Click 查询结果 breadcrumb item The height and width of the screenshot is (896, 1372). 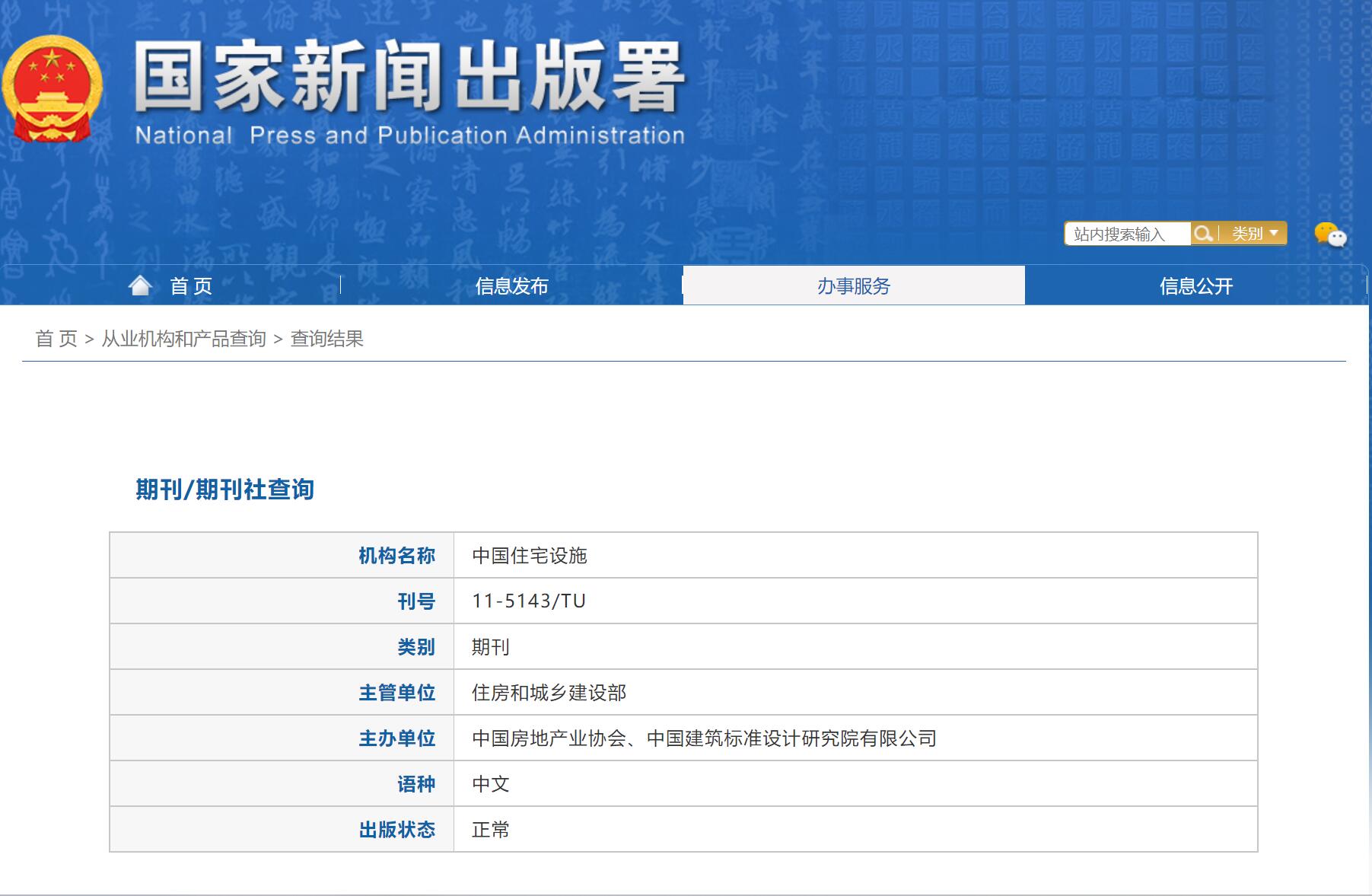(326, 339)
